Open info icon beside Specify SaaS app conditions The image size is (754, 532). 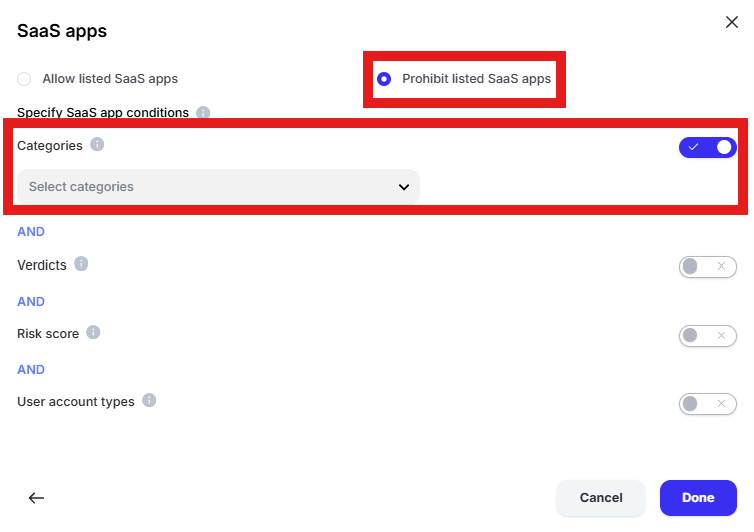pyautogui.click(x=203, y=113)
